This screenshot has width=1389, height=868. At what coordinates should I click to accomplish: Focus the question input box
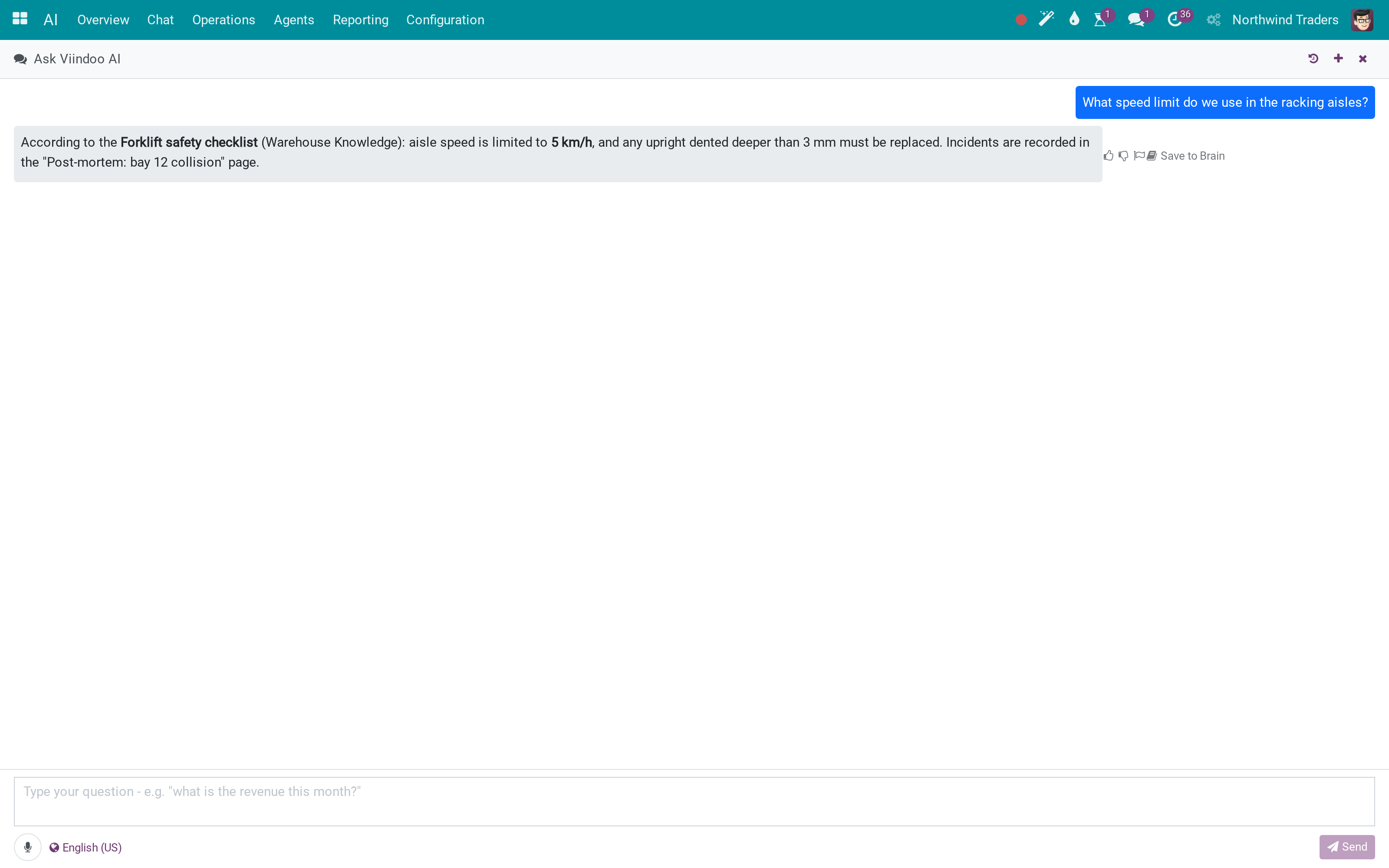click(x=694, y=802)
